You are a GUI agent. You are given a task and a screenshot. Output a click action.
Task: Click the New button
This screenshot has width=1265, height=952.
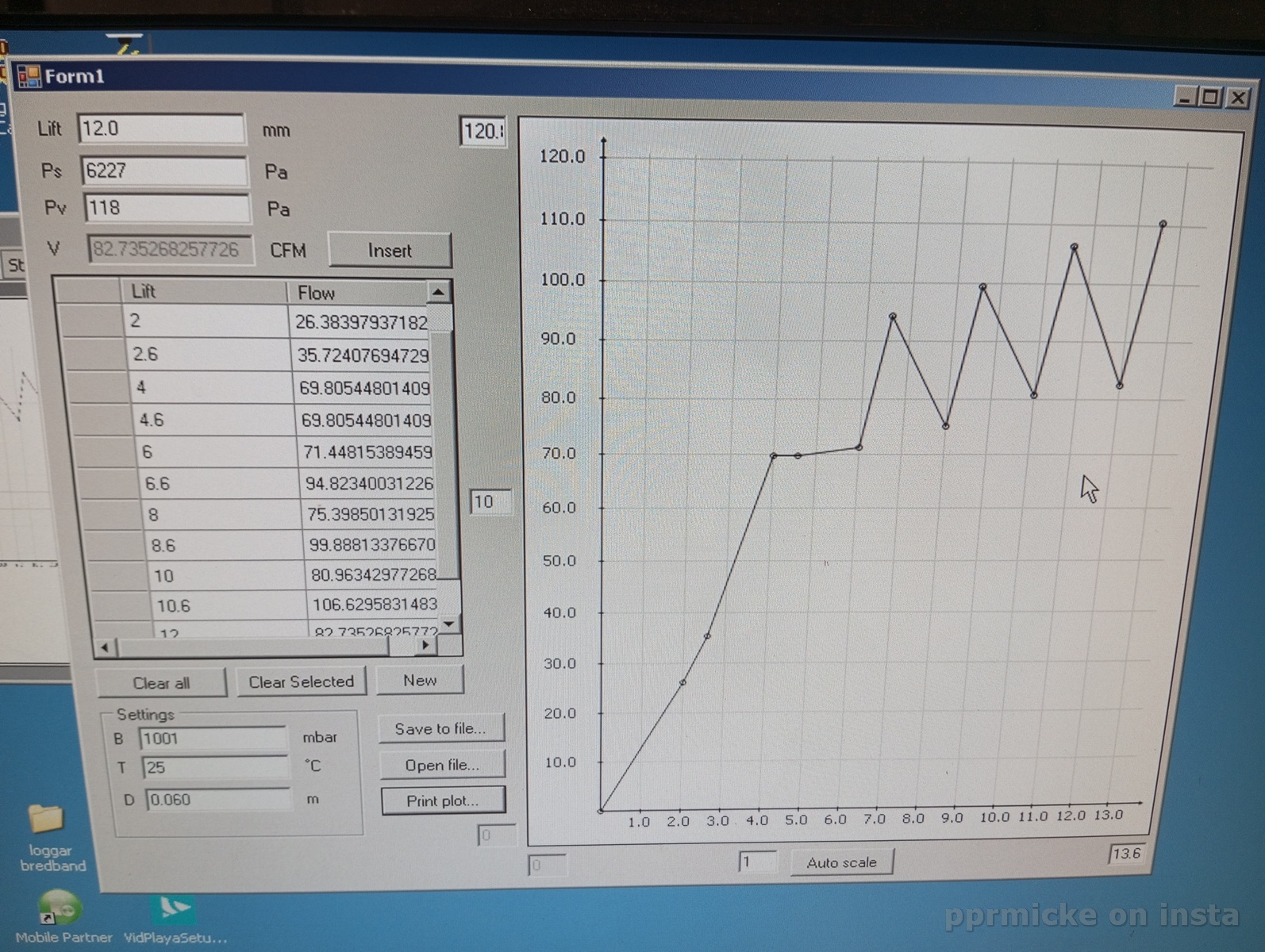(419, 681)
